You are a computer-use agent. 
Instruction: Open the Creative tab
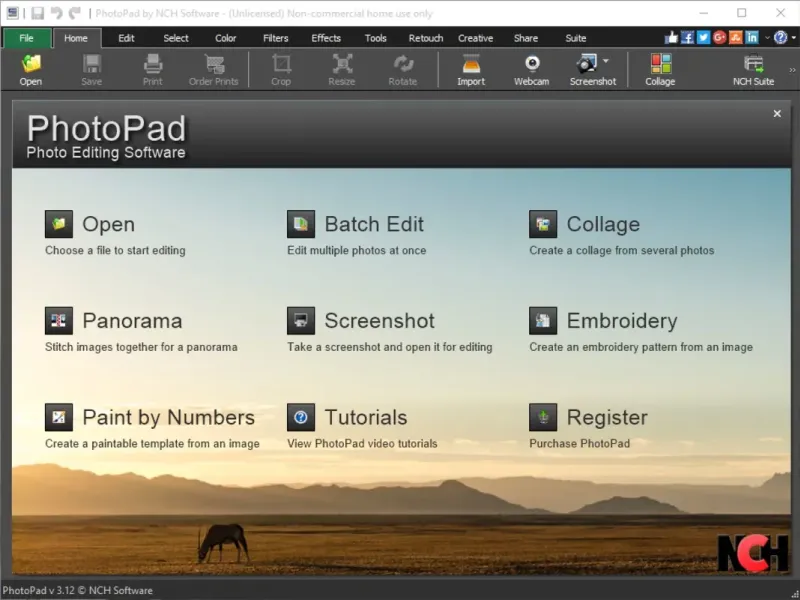tap(476, 38)
